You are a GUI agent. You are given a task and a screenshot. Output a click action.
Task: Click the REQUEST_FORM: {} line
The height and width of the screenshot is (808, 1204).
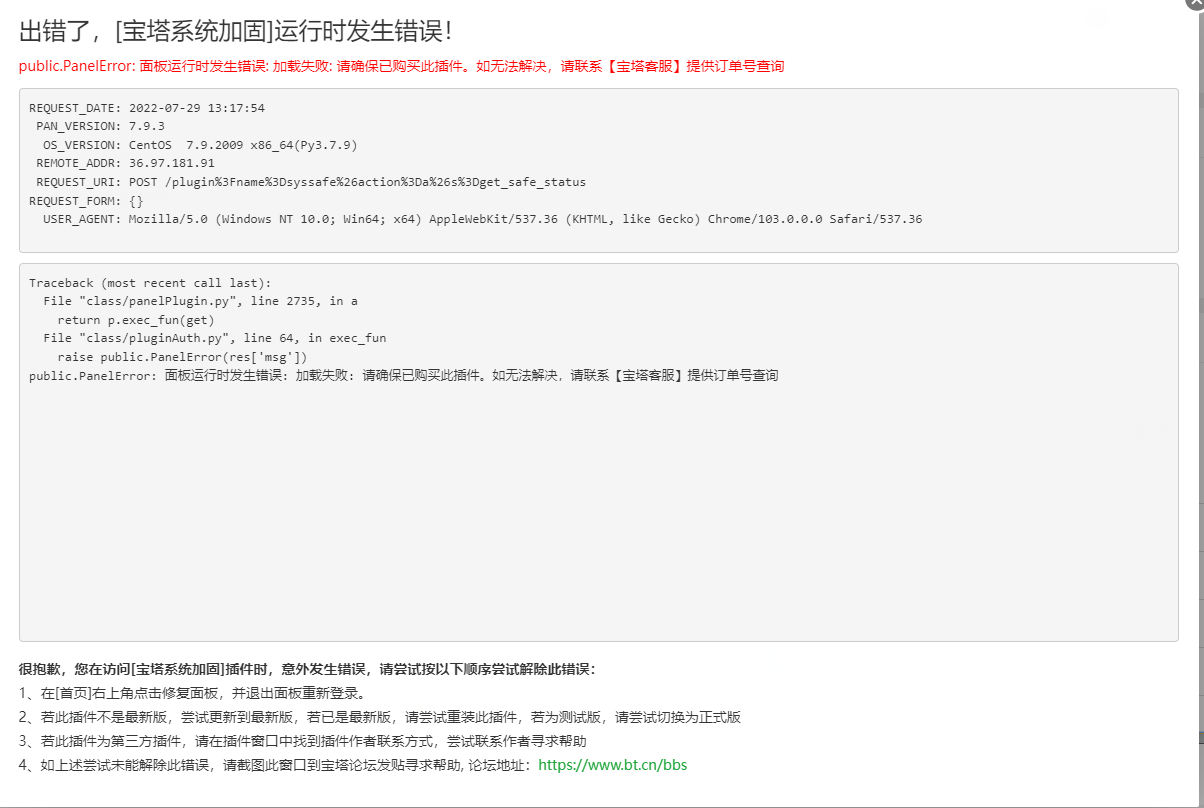86,200
